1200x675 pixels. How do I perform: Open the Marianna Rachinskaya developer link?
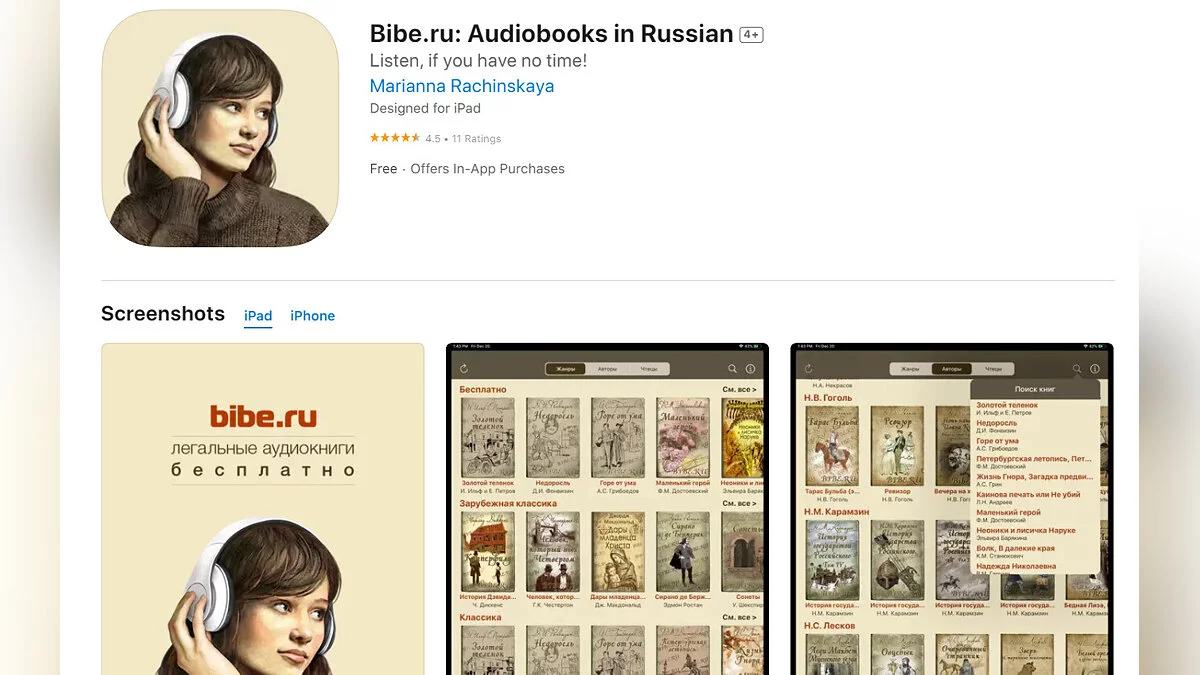tap(461, 86)
